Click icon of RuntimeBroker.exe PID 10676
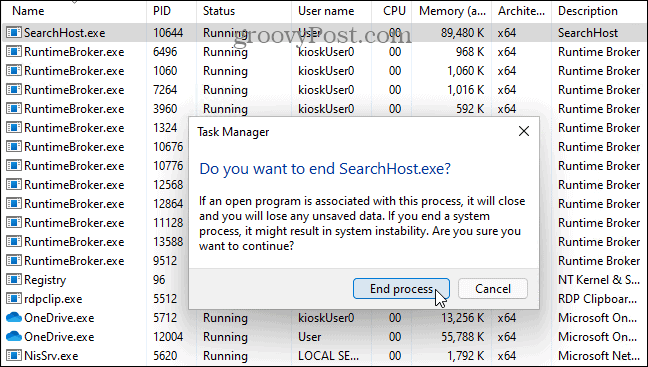The width and height of the screenshot is (648, 367). [x=14, y=147]
